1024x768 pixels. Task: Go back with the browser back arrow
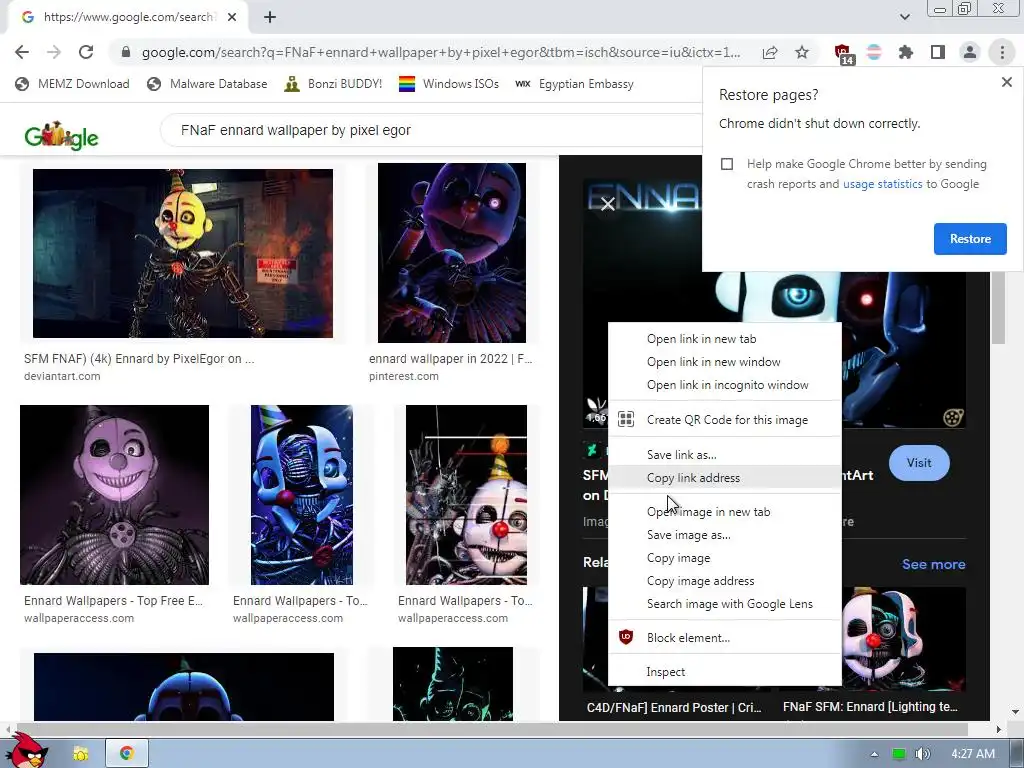tap(22, 52)
